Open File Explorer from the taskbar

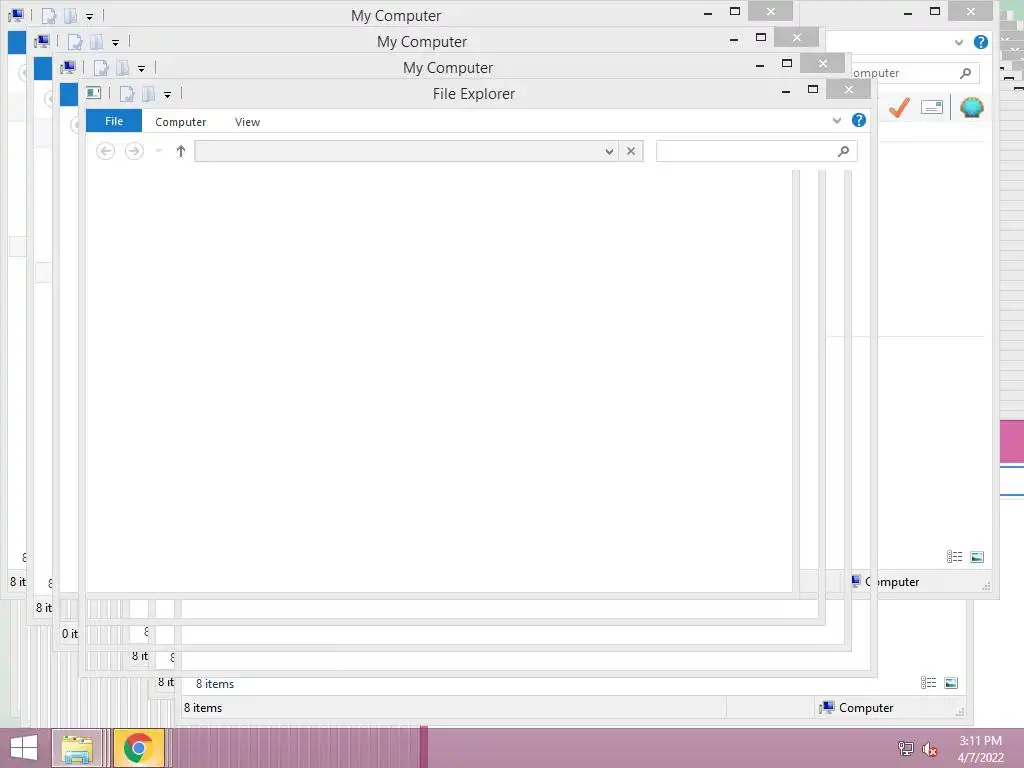(76, 748)
